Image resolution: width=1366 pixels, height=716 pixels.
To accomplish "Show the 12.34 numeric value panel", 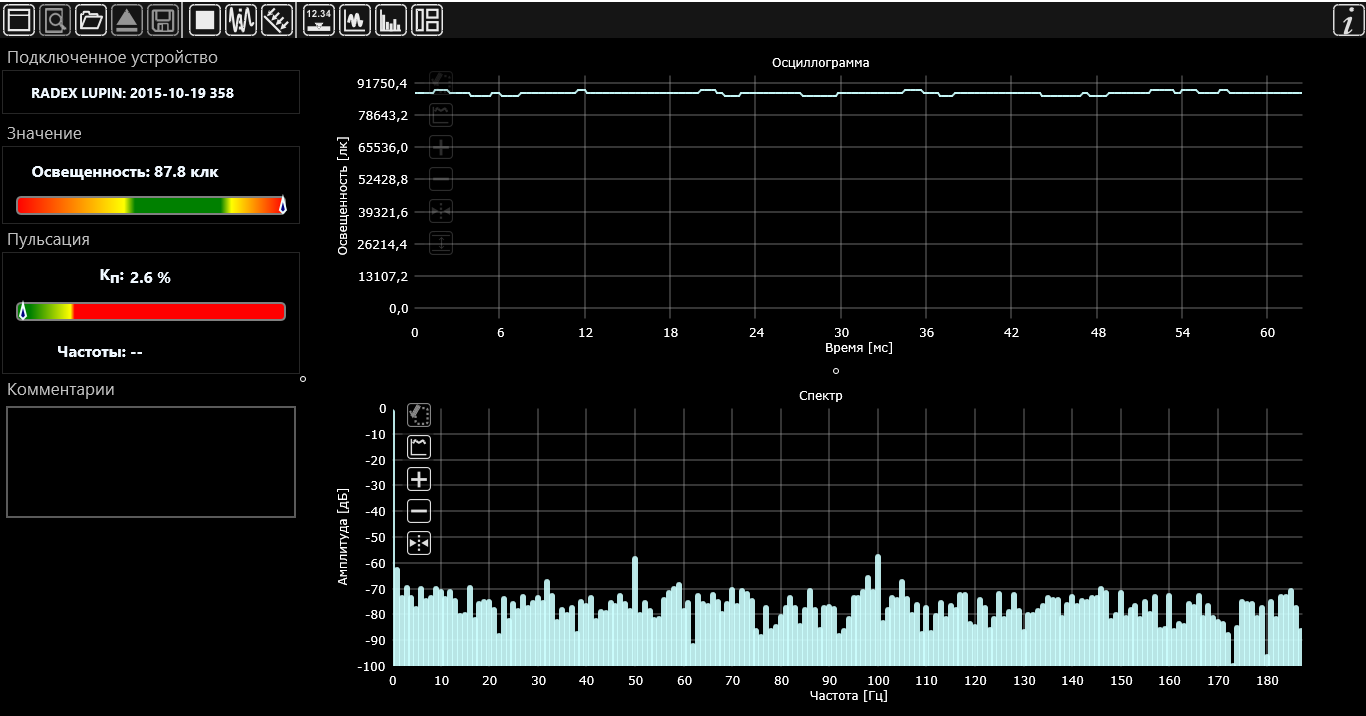I will click(319, 19).
